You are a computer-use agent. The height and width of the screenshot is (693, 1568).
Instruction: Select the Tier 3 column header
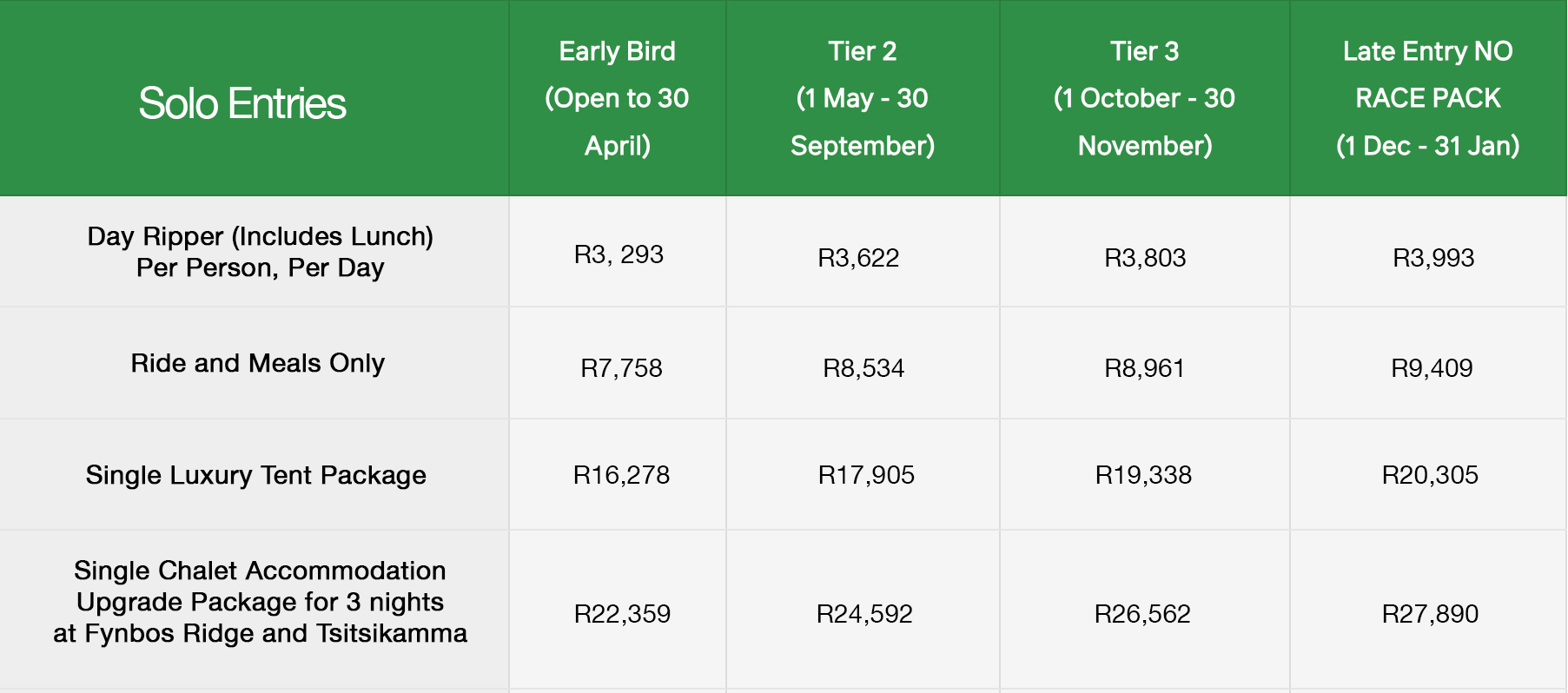[1144, 98]
